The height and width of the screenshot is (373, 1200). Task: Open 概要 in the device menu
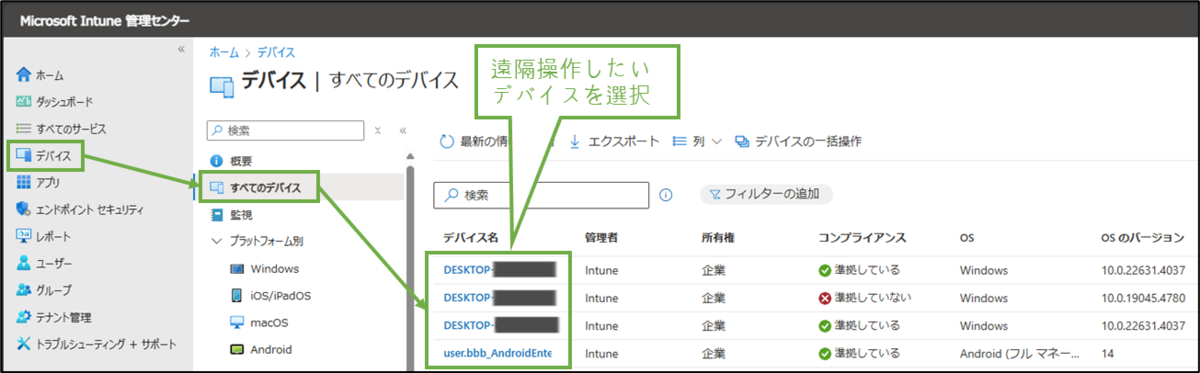[240, 160]
